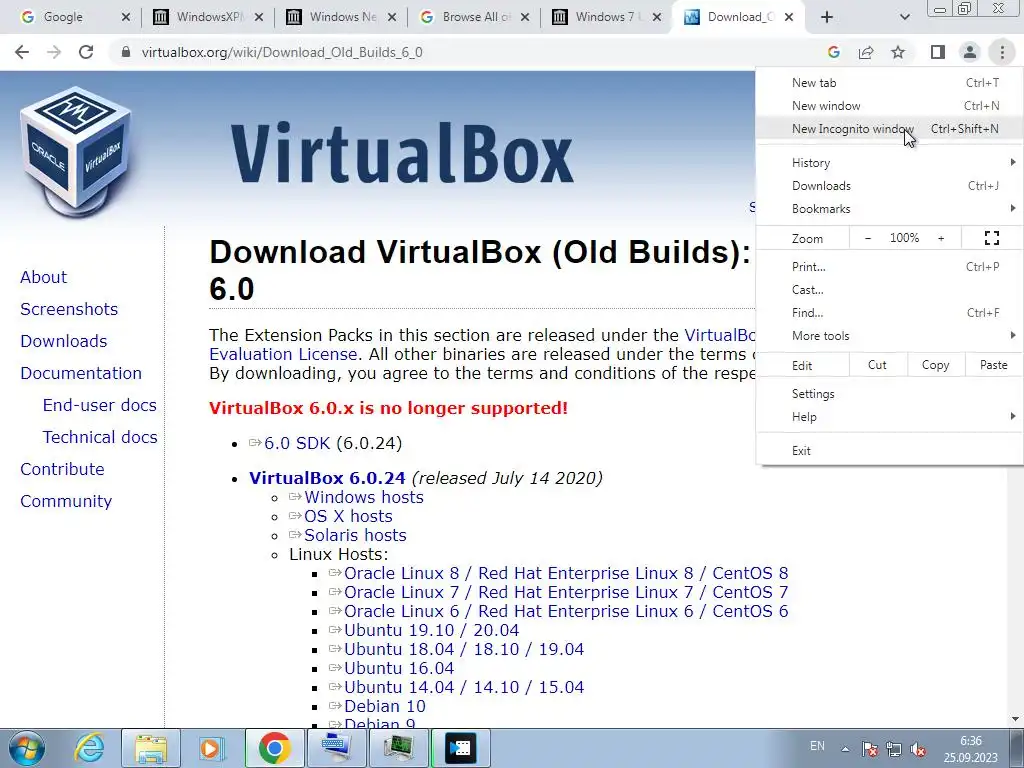1024x768 pixels.
Task: Expand the More tools submenu
Action: coord(889,336)
